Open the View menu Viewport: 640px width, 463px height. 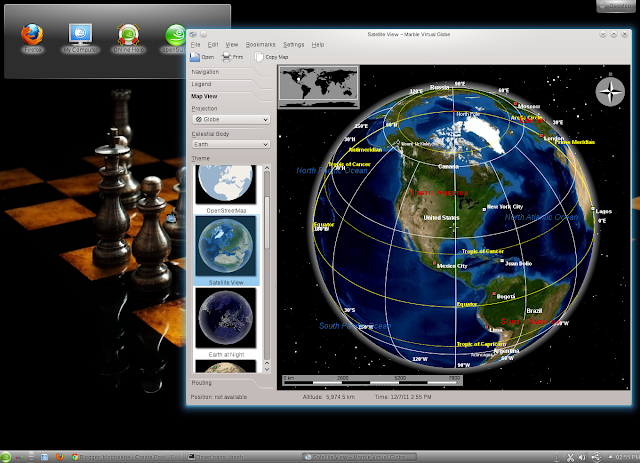coord(231,45)
